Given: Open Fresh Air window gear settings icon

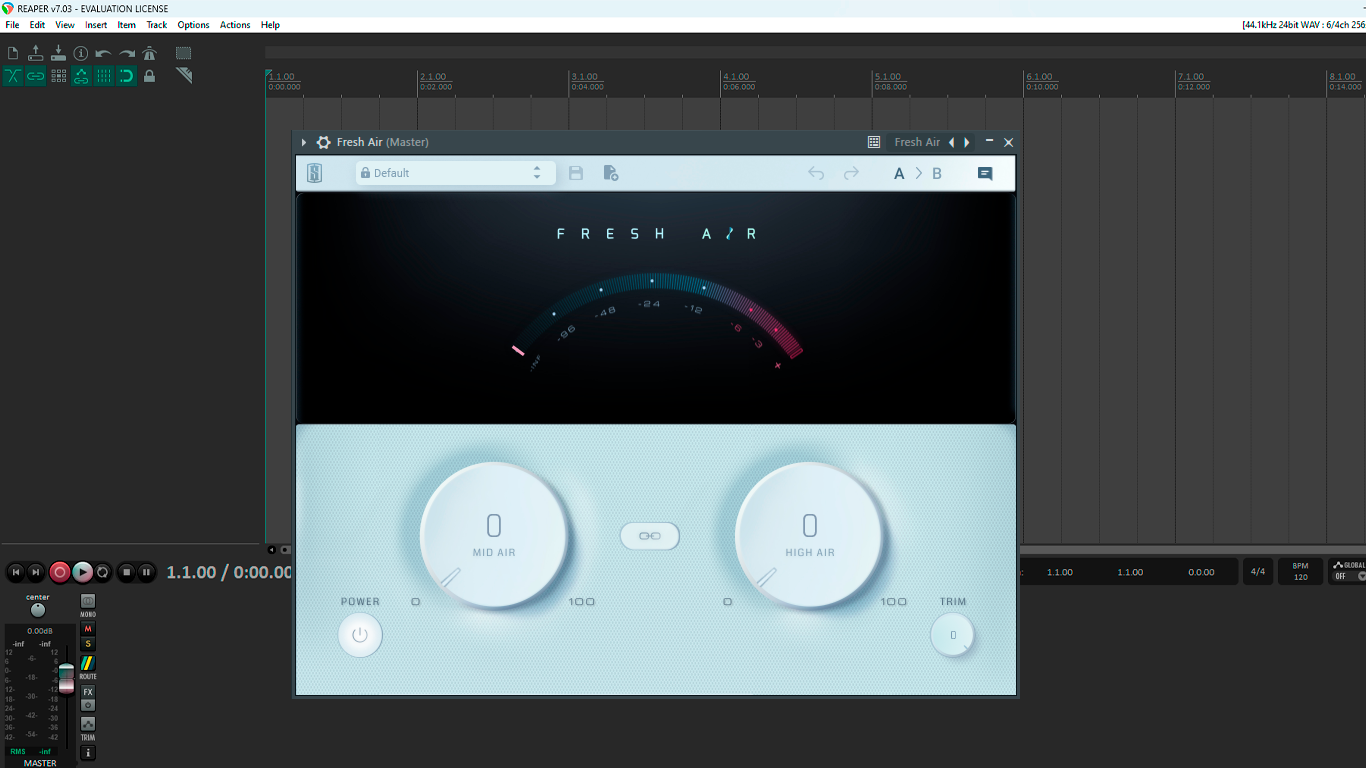Looking at the screenshot, I should point(323,143).
